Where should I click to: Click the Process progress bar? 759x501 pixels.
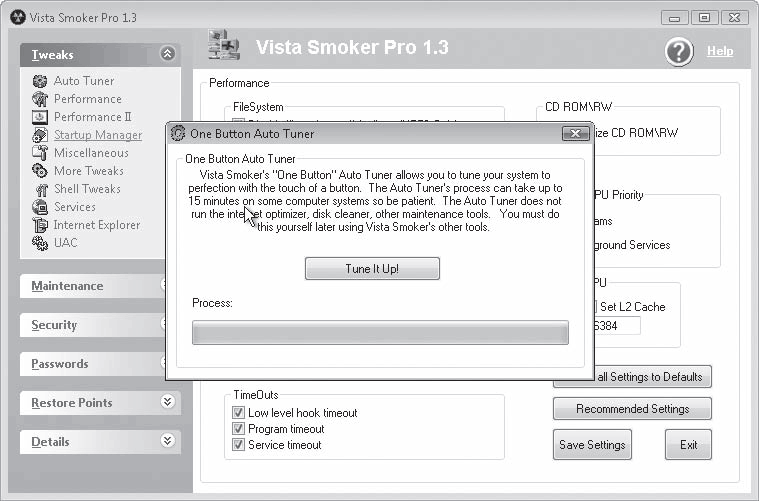[x=380, y=333]
